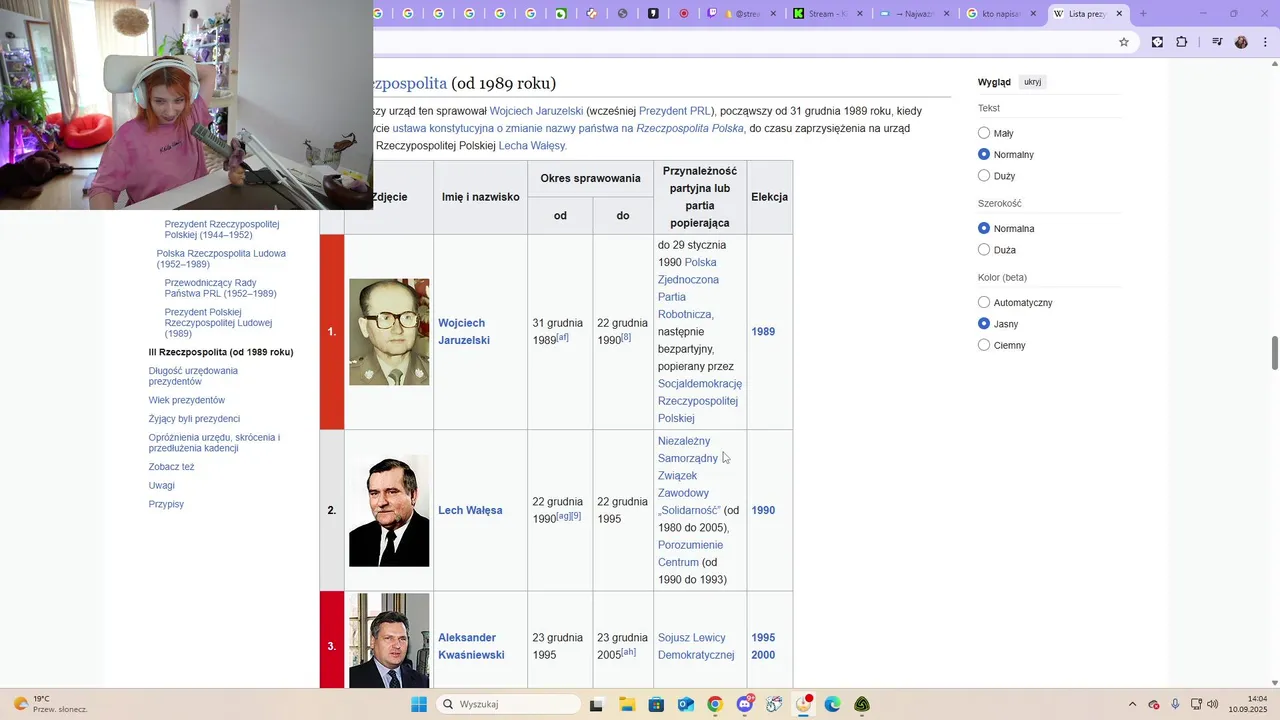Go to Żyjący byli prezydenci section
1280x720 pixels.
[194, 419]
